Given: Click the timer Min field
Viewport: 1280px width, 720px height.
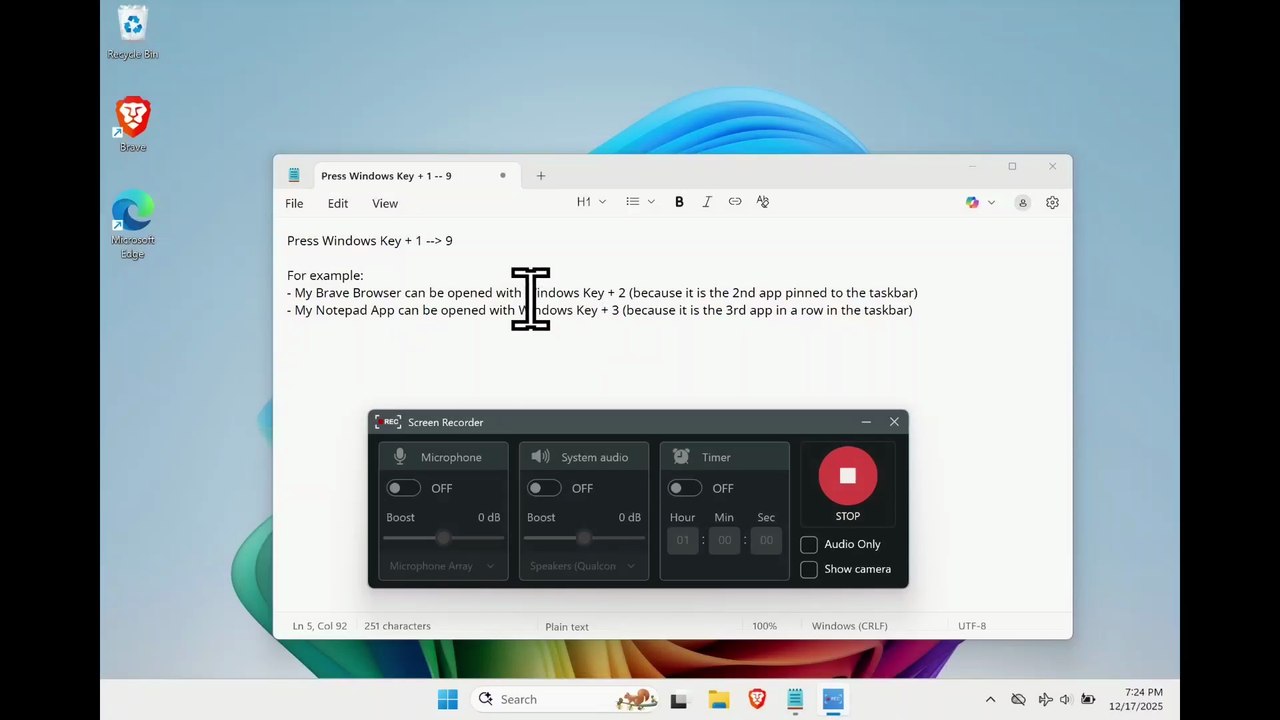Looking at the screenshot, I should pyautogui.click(x=724, y=540).
